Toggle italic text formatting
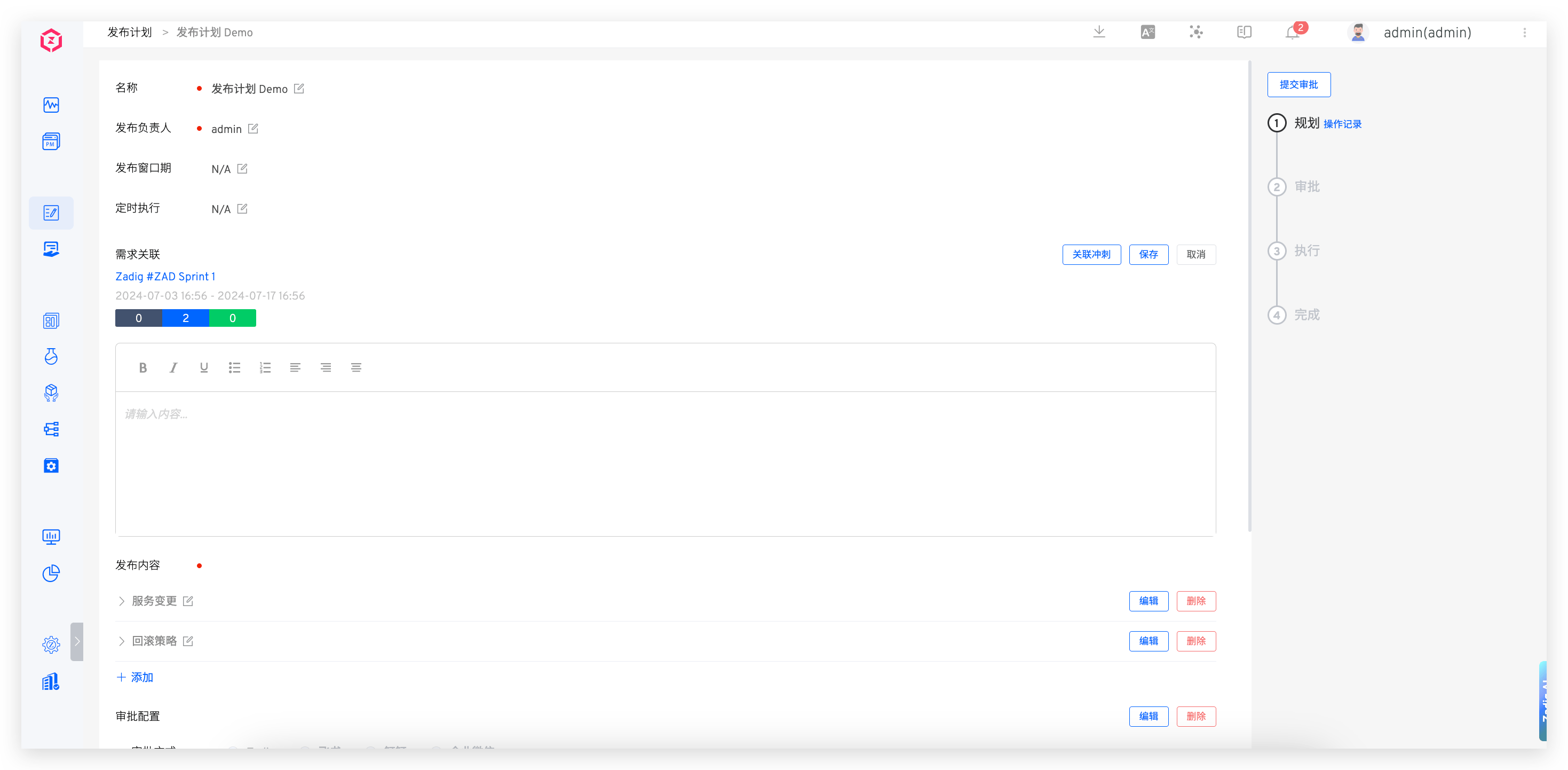The image size is (1568, 770). [173, 367]
